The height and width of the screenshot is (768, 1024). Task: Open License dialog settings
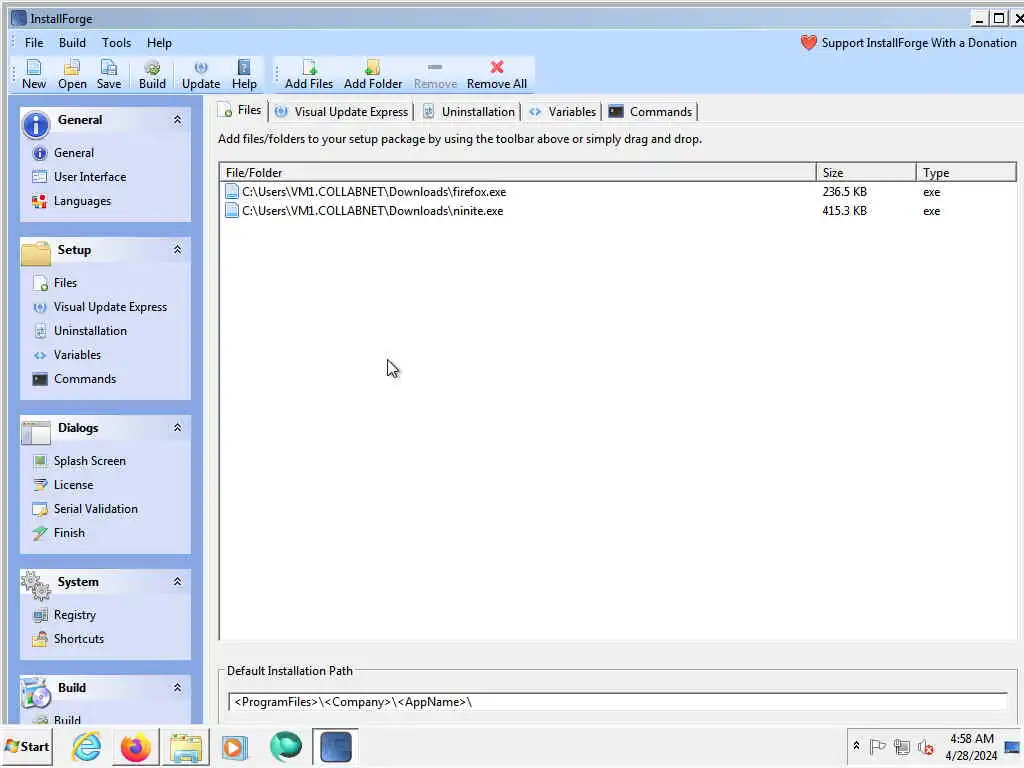tap(73, 485)
